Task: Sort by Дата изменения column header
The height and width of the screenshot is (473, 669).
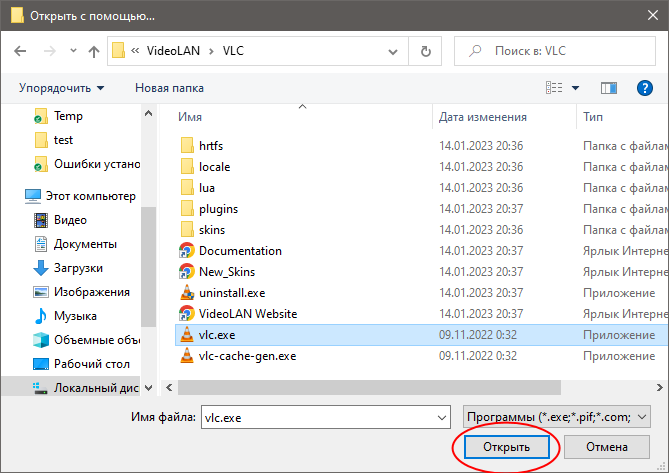Action: [x=483, y=117]
